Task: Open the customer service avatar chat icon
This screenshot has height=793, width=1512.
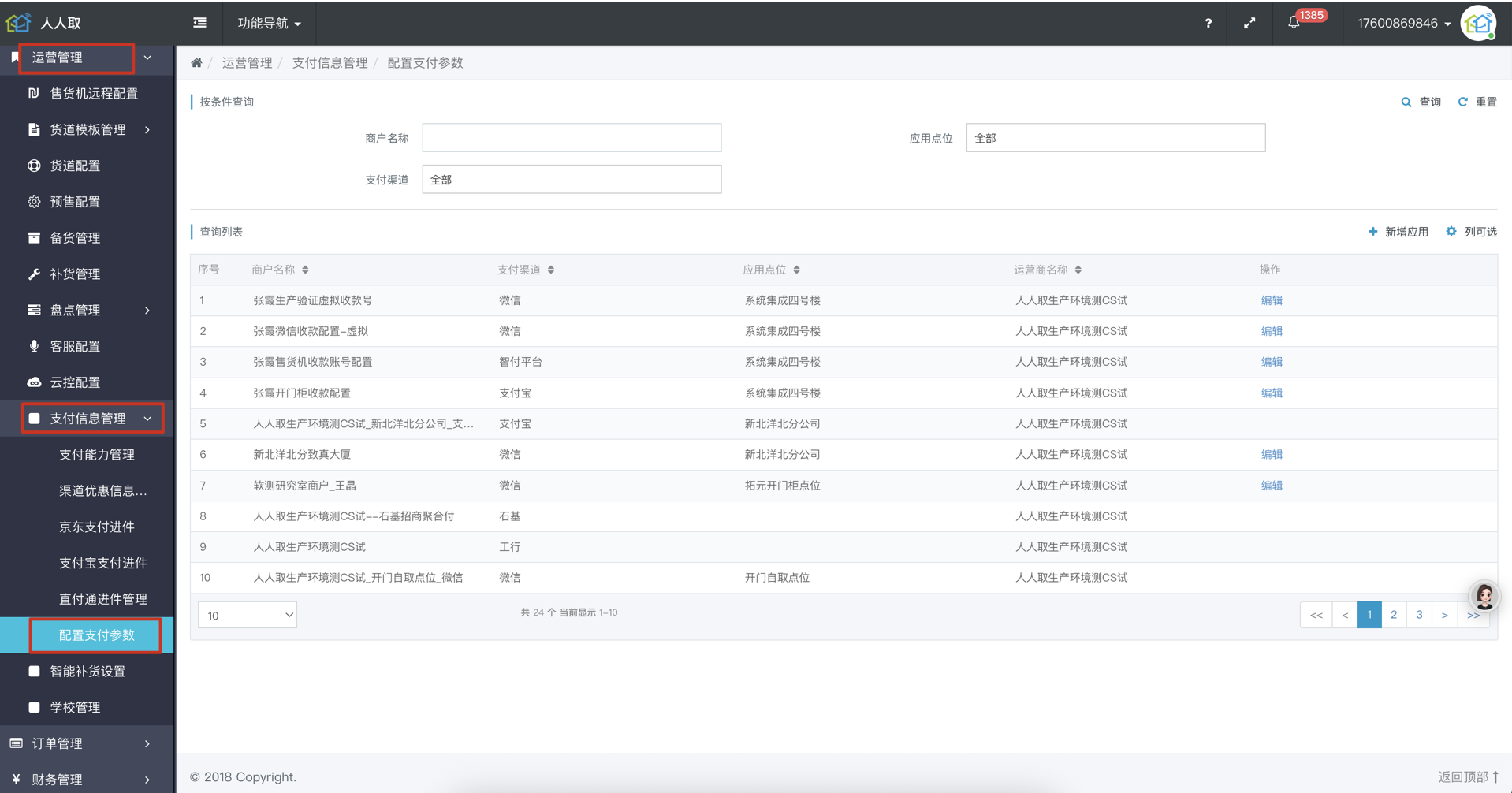Action: (x=1484, y=597)
